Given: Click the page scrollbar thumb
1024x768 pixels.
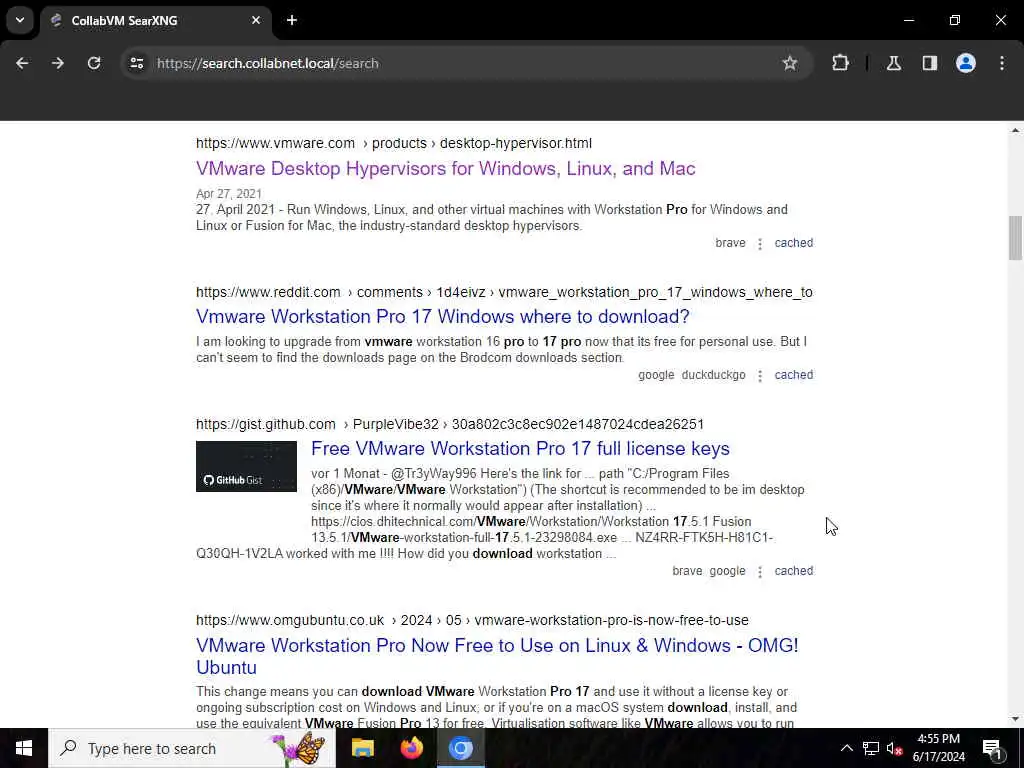Looking at the screenshot, I should 1015,238.
